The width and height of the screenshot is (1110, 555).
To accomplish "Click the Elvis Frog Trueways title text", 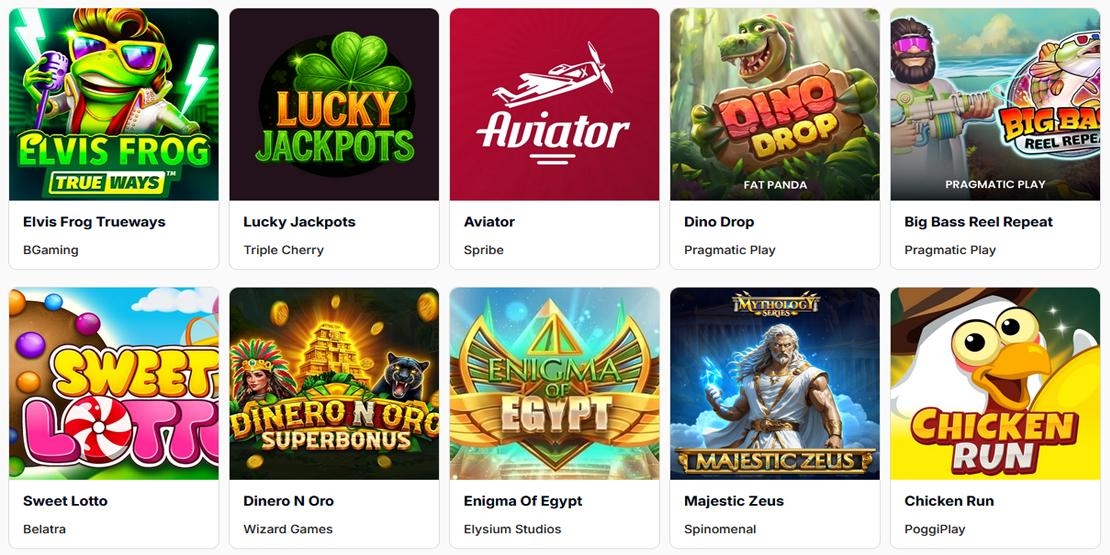I will click(x=94, y=222).
